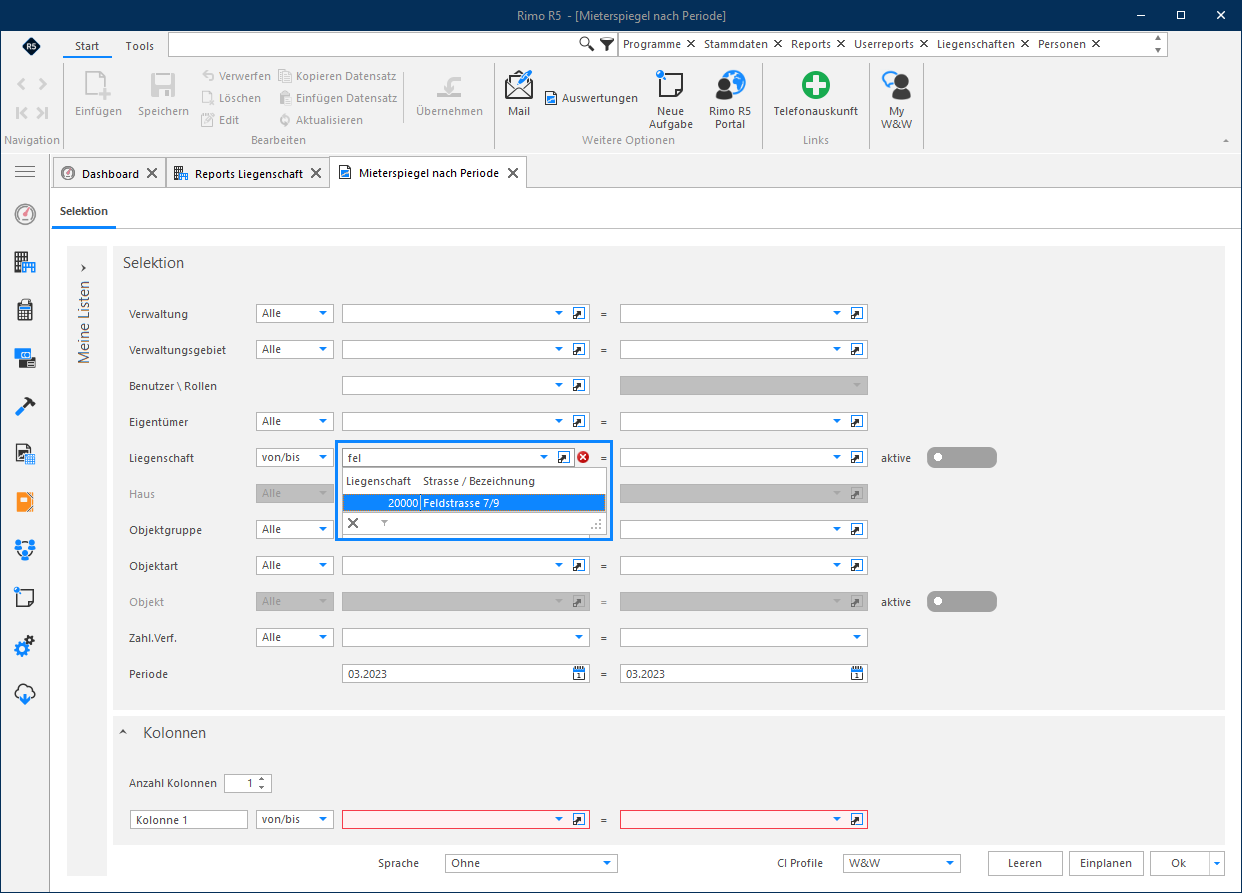The image size is (1242, 893).
Task: Click Kopieren Datensatz in ribbon
Action: 338,76
